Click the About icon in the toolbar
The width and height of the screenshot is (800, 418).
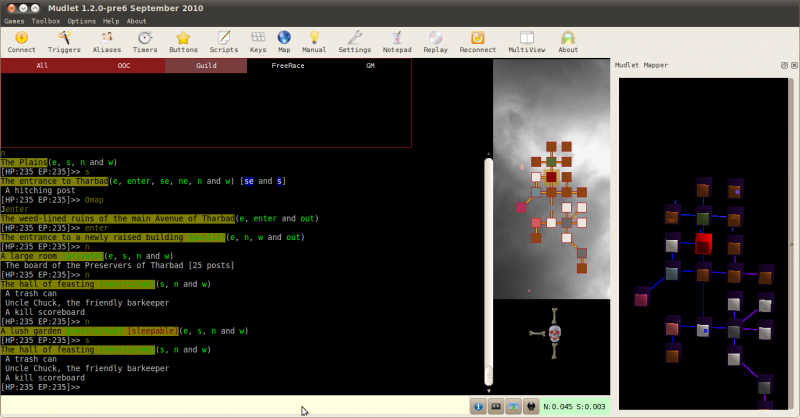coord(568,42)
